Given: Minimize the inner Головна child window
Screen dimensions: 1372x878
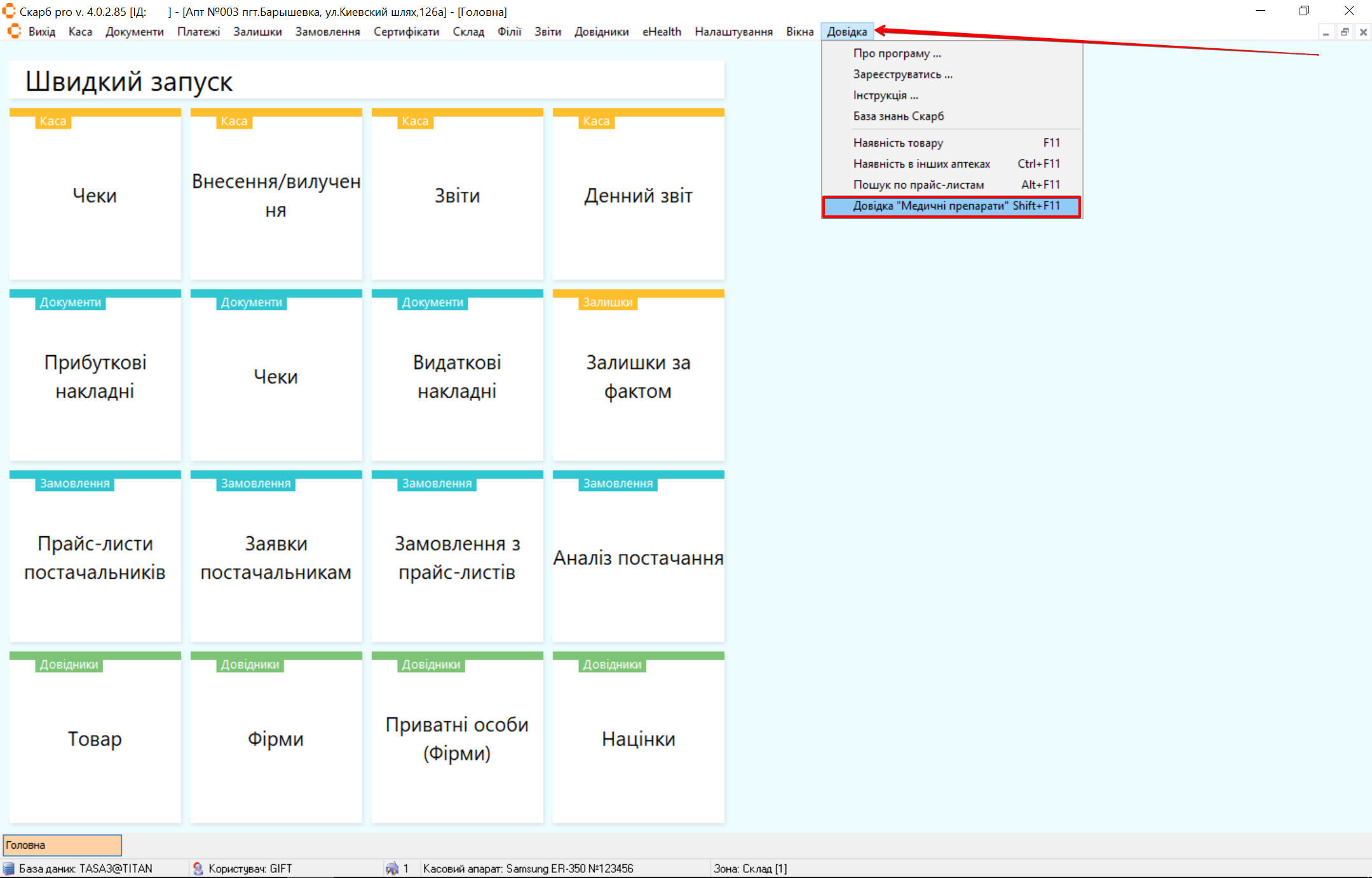Looking at the screenshot, I should click(x=1326, y=32).
